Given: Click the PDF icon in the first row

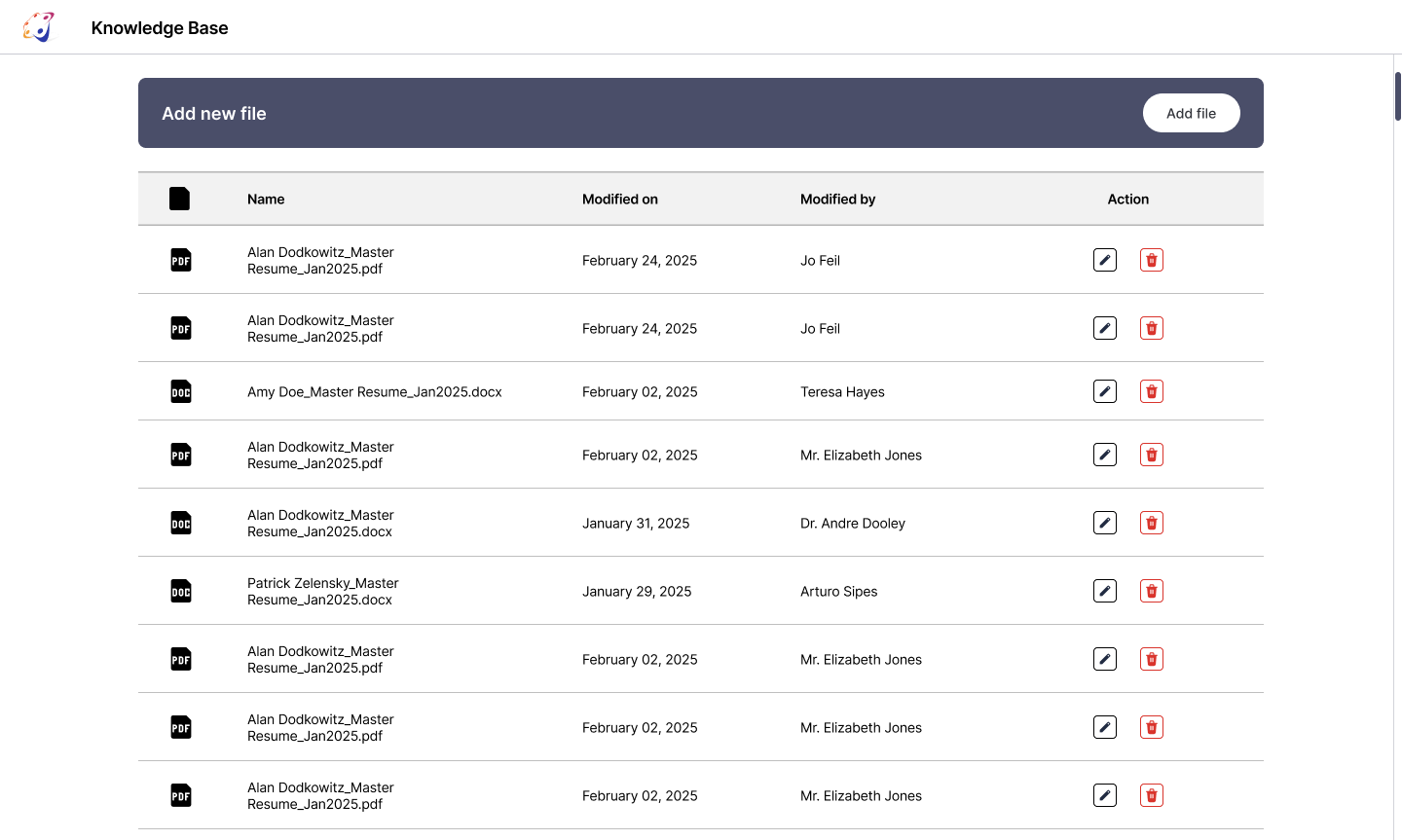Looking at the screenshot, I should pyautogui.click(x=181, y=260).
